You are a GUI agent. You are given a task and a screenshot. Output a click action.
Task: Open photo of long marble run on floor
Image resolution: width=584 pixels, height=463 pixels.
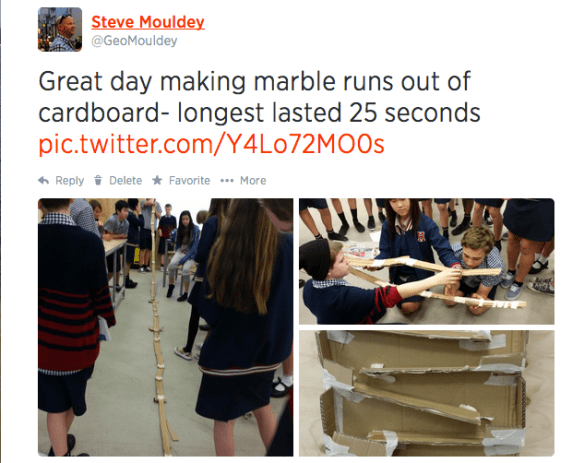coord(165,327)
